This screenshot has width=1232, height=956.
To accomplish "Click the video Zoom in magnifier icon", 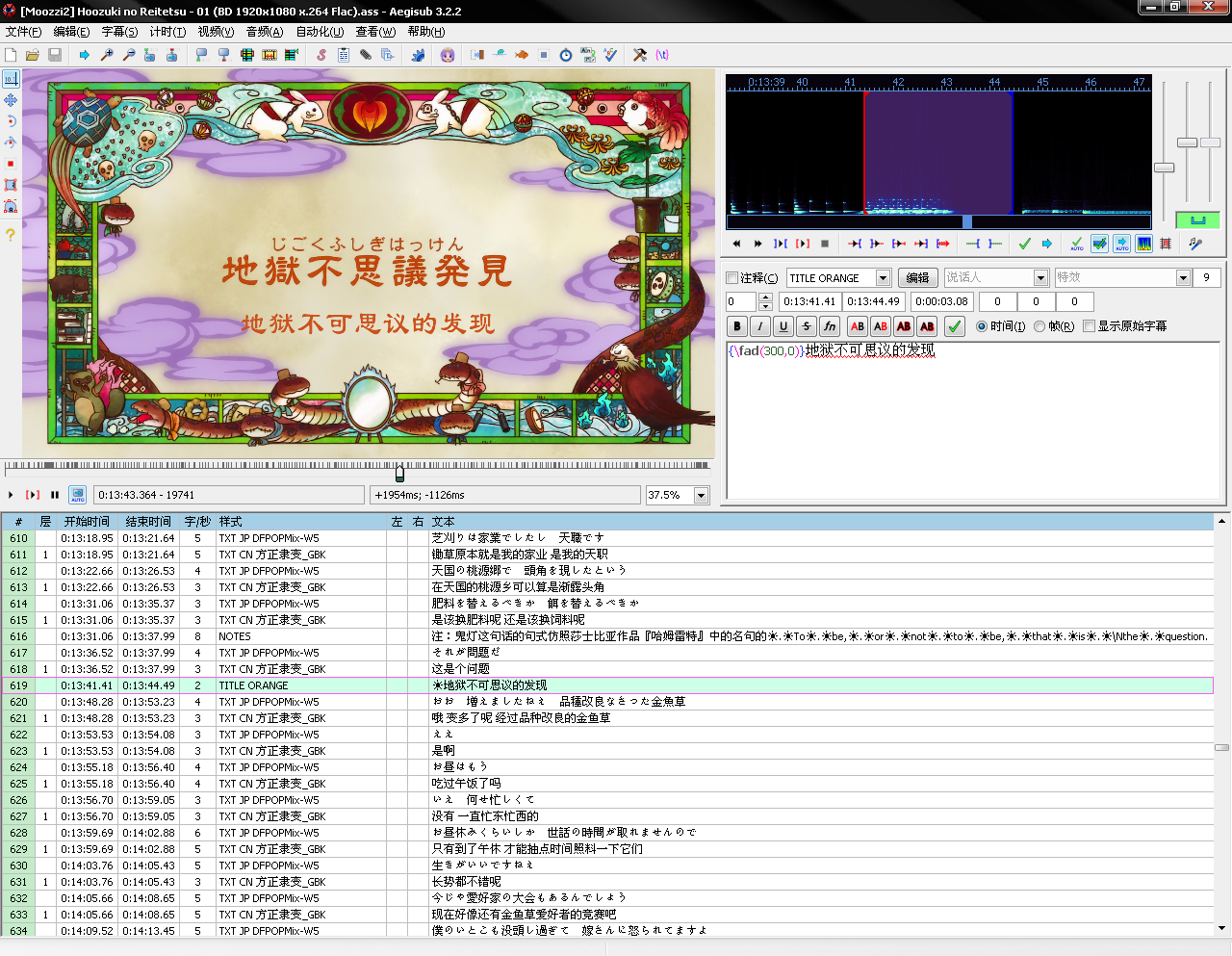I will [107, 55].
